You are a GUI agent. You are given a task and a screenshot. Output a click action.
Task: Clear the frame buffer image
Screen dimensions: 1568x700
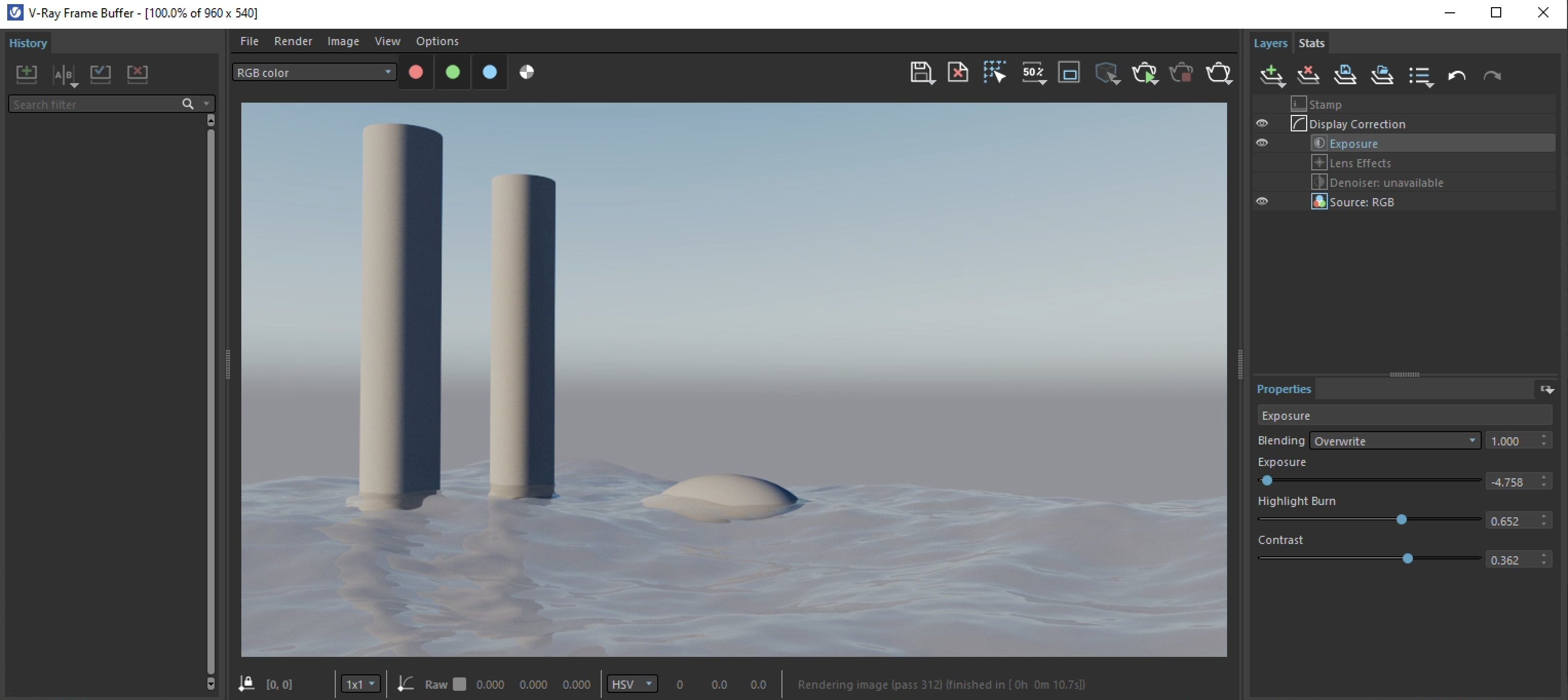click(x=958, y=73)
